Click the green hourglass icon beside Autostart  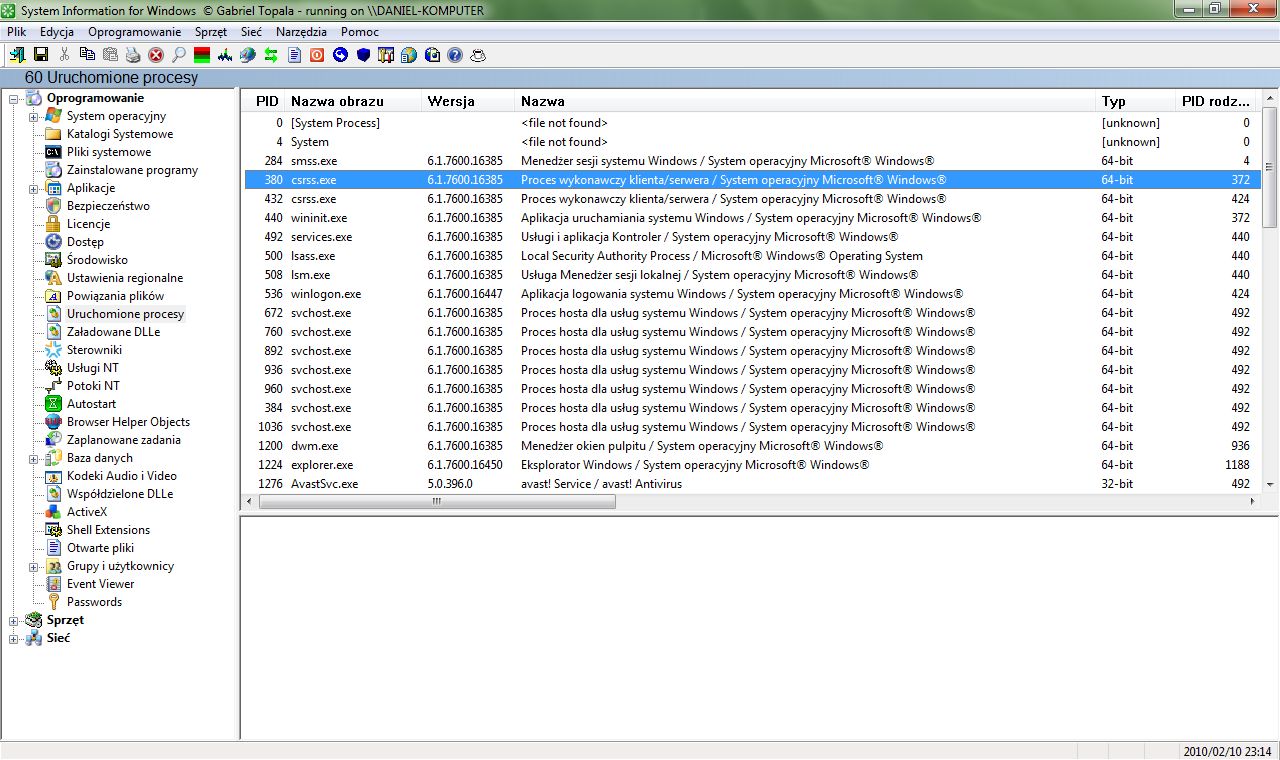(x=53, y=404)
